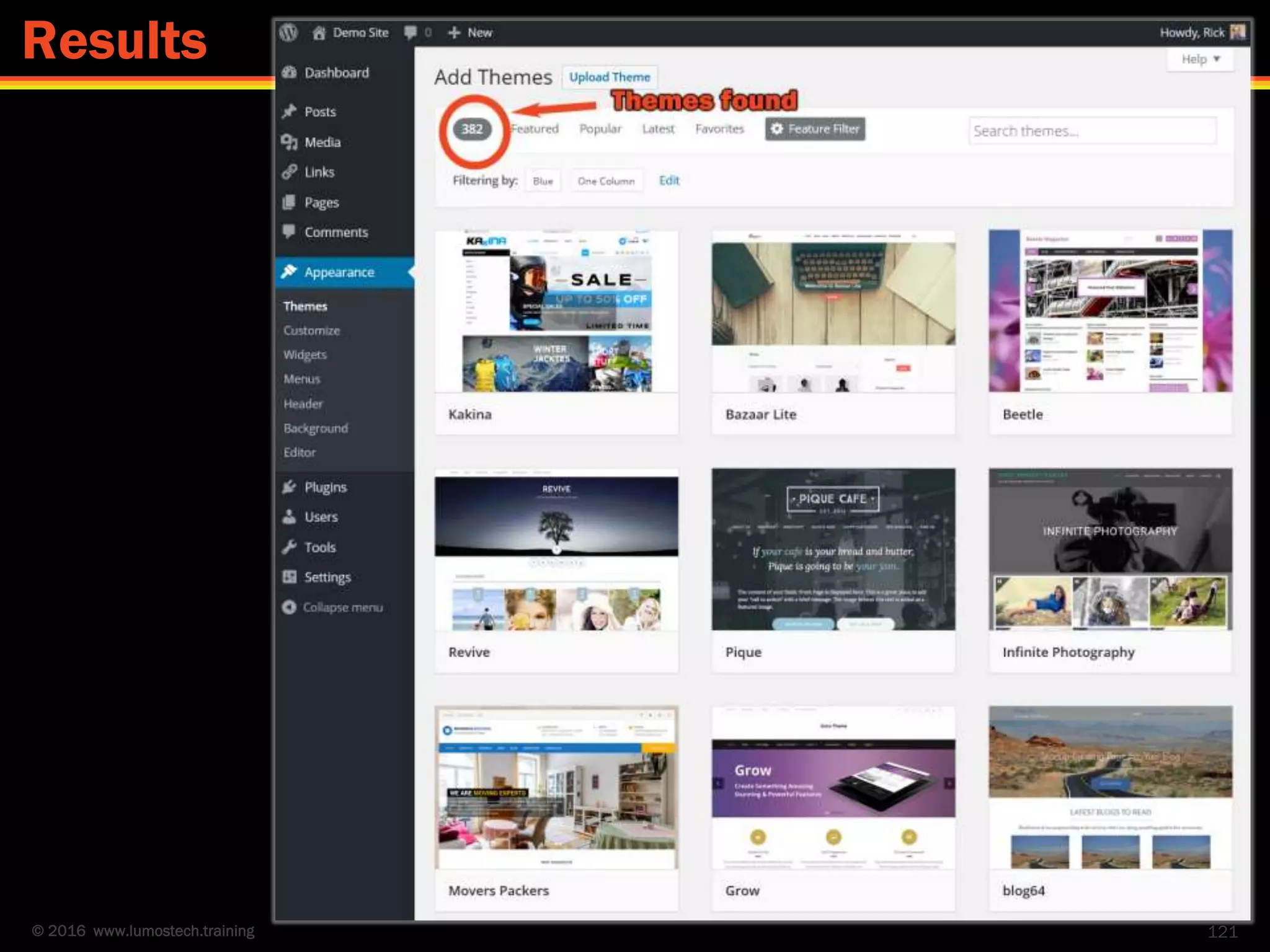The height and width of the screenshot is (952, 1270).
Task: Open the Dashboard sidebar item
Action: click(336, 73)
